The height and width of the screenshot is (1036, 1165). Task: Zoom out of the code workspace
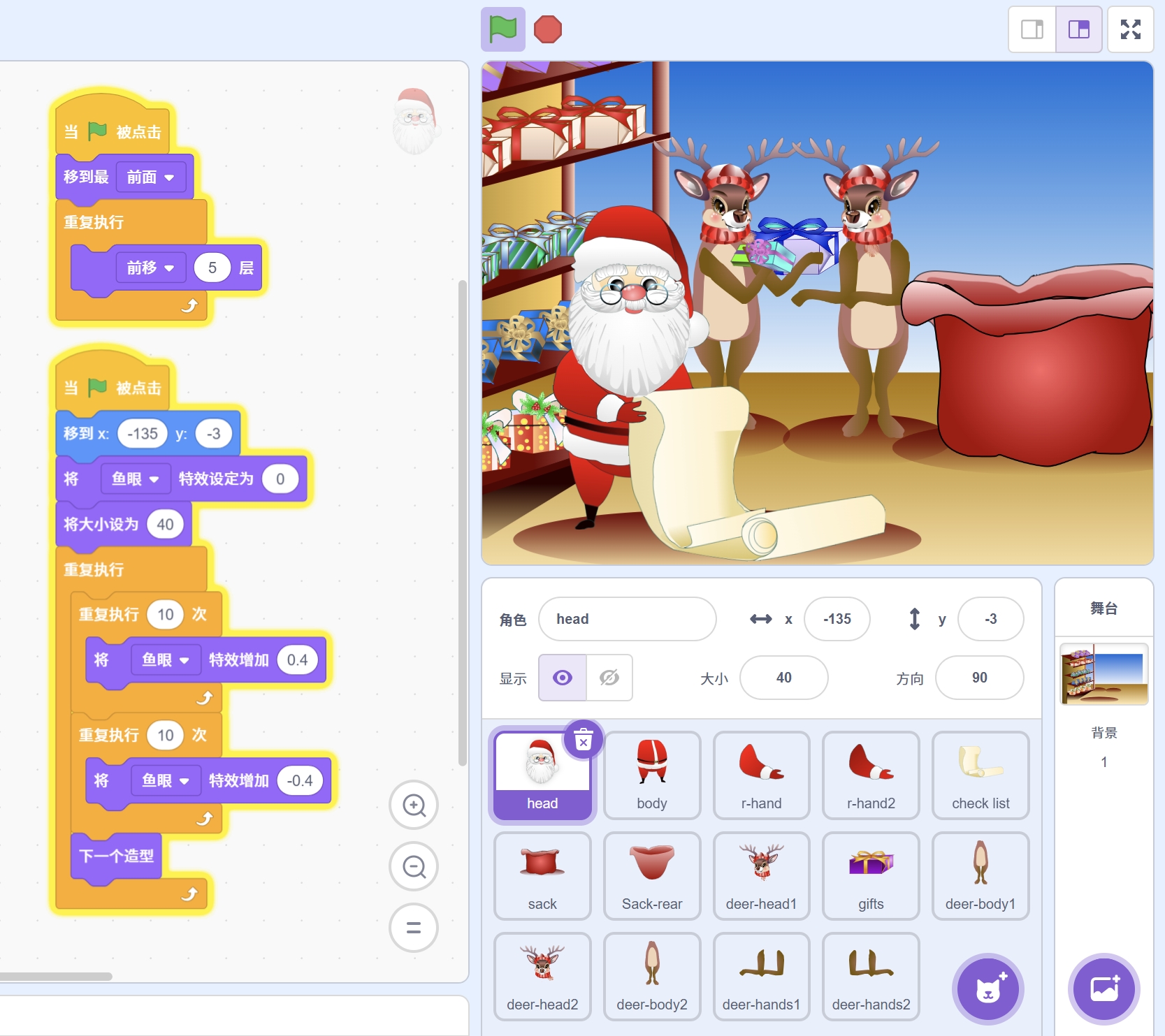pyautogui.click(x=414, y=866)
